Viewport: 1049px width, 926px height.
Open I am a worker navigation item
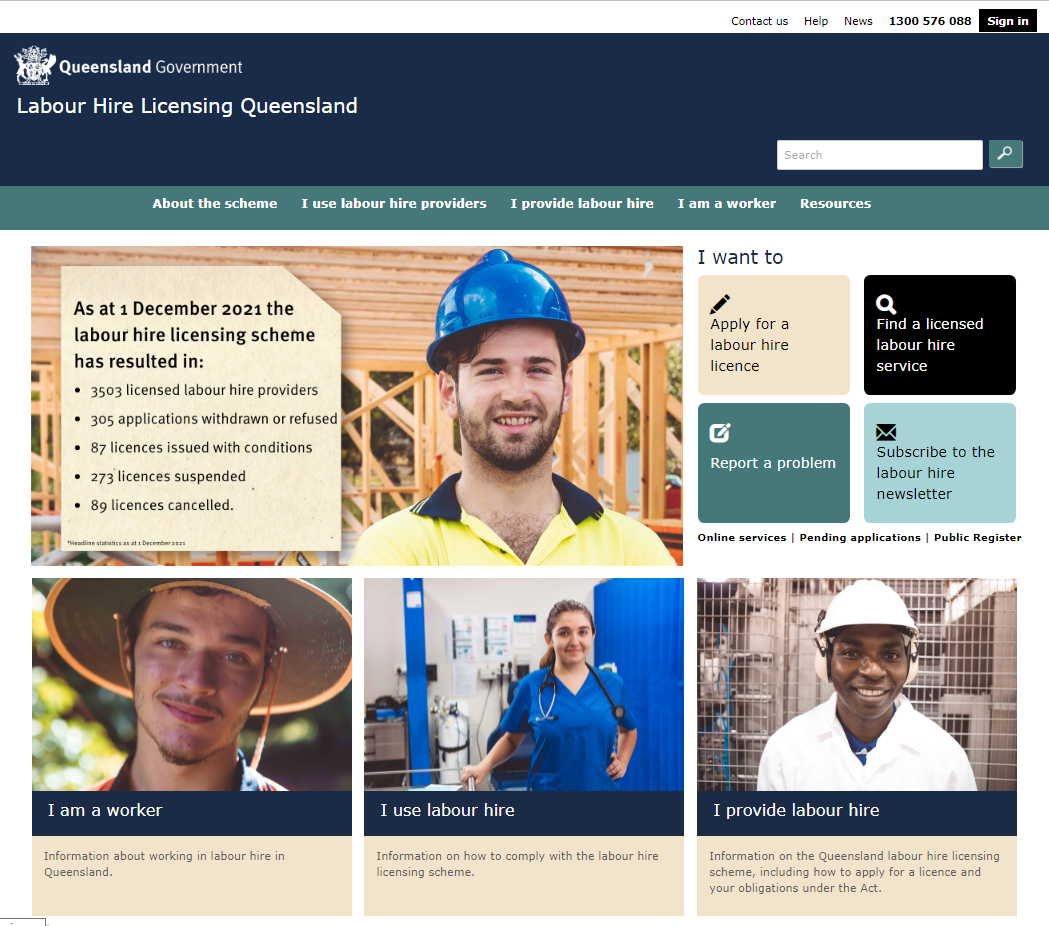pyautogui.click(x=726, y=203)
